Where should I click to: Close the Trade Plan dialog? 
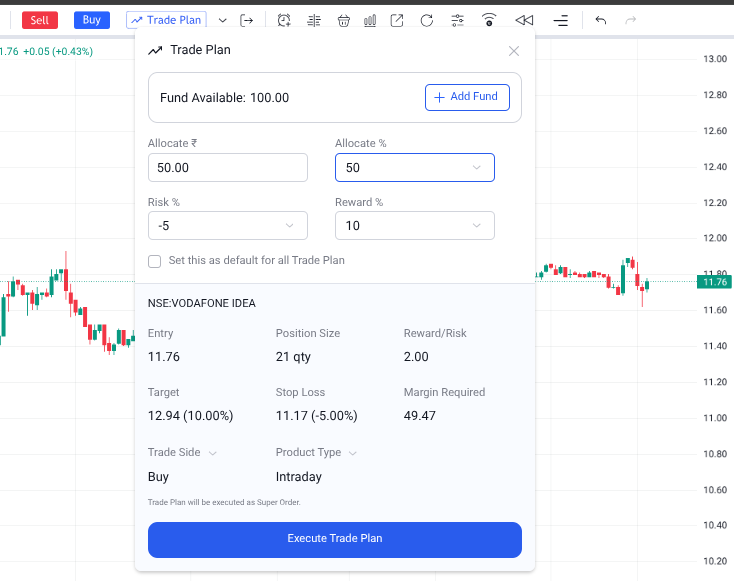click(x=514, y=51)
